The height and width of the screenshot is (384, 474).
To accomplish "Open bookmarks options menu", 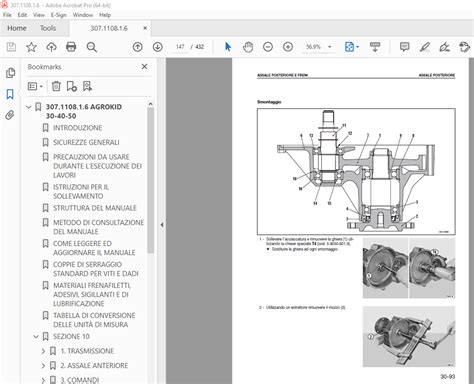I will coord(35,86).
